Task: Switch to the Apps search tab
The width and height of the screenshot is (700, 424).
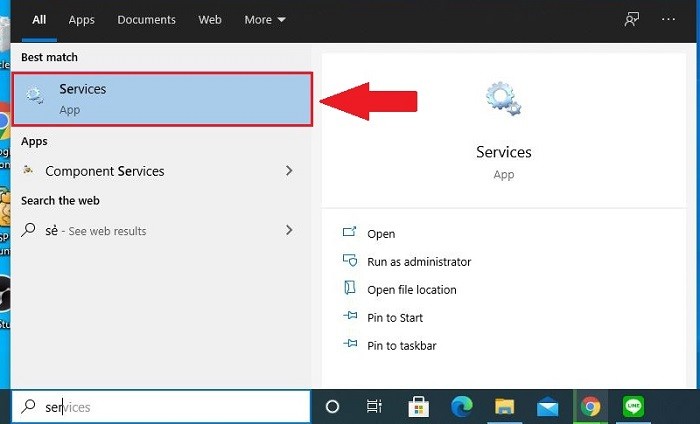Action: [82, 19]
